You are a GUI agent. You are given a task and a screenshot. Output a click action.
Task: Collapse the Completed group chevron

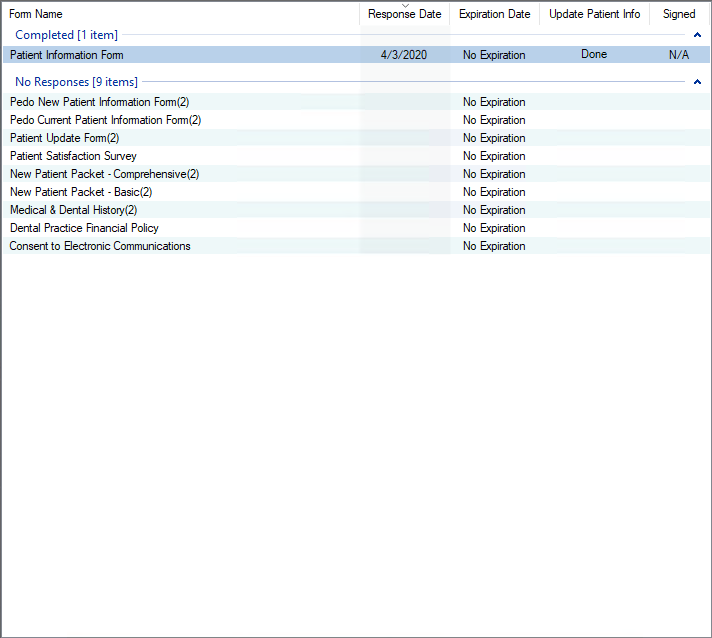pyautogui.click(x=697, y=35)
